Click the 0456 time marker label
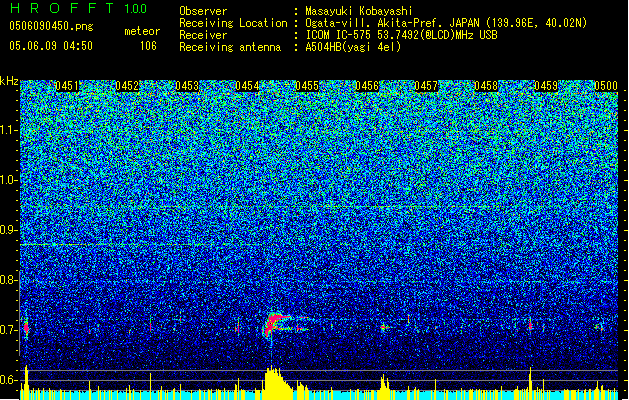 [x=367, y=86]
